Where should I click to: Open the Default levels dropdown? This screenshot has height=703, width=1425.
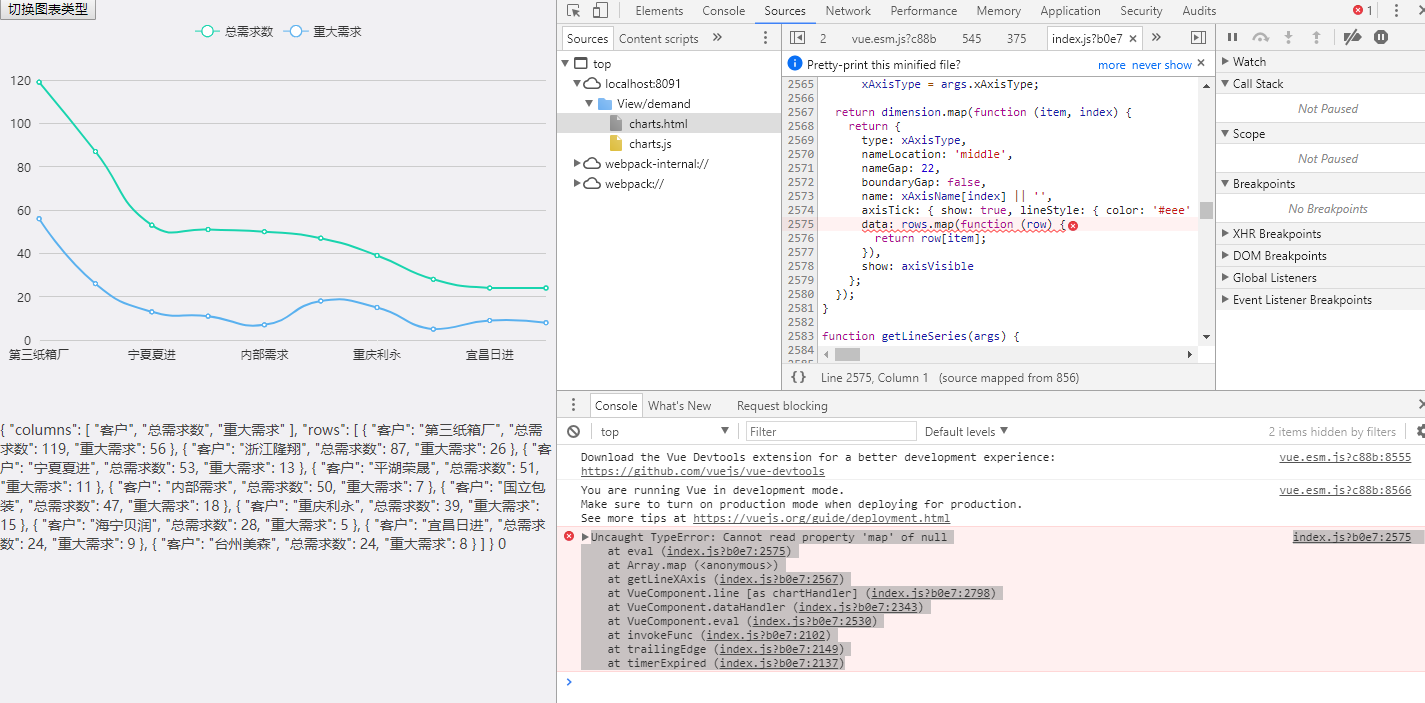(963, 431)
